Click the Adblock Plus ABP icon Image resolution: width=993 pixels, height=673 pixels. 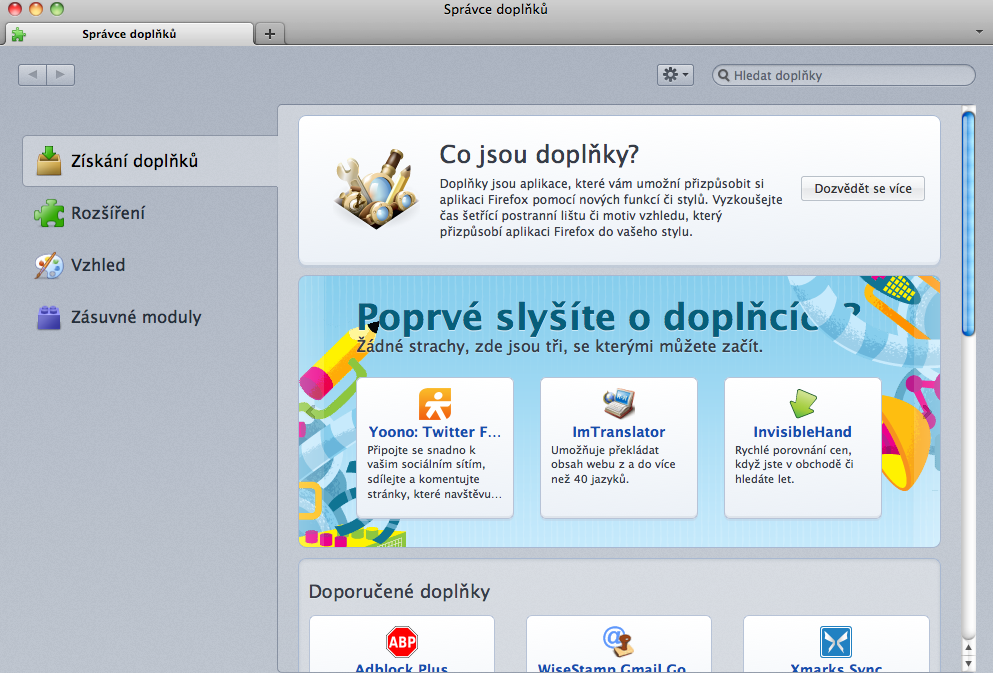coord(401,642)
